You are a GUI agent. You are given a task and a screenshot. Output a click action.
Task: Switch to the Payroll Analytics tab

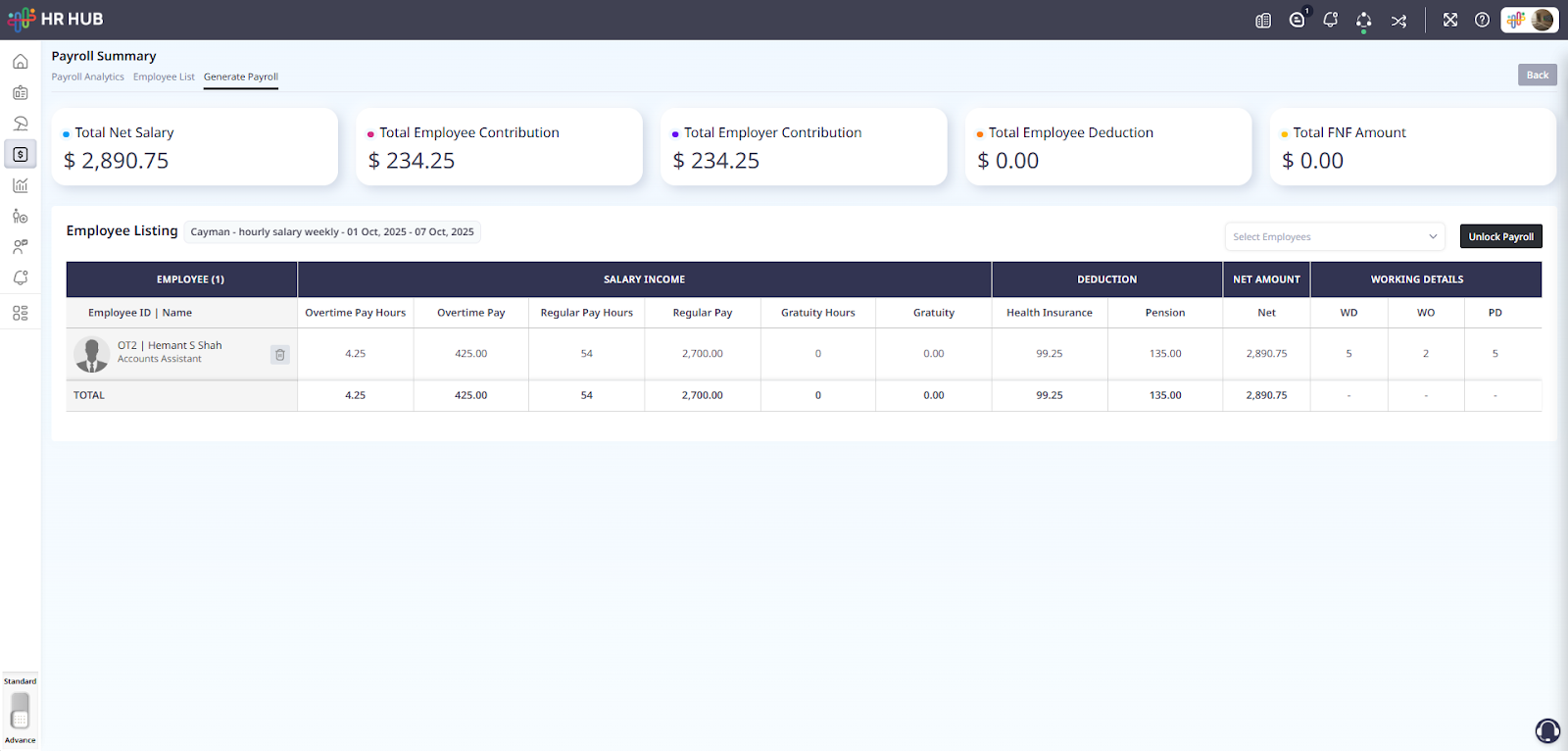[88, 76]
